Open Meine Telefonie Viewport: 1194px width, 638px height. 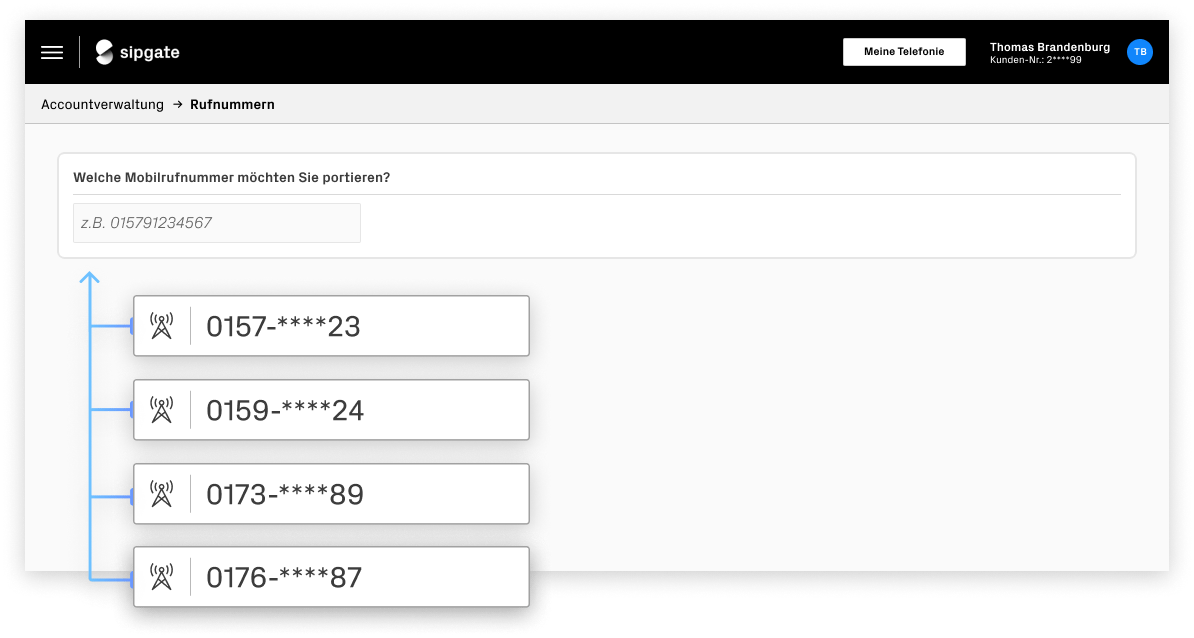[x=904, y=52]
